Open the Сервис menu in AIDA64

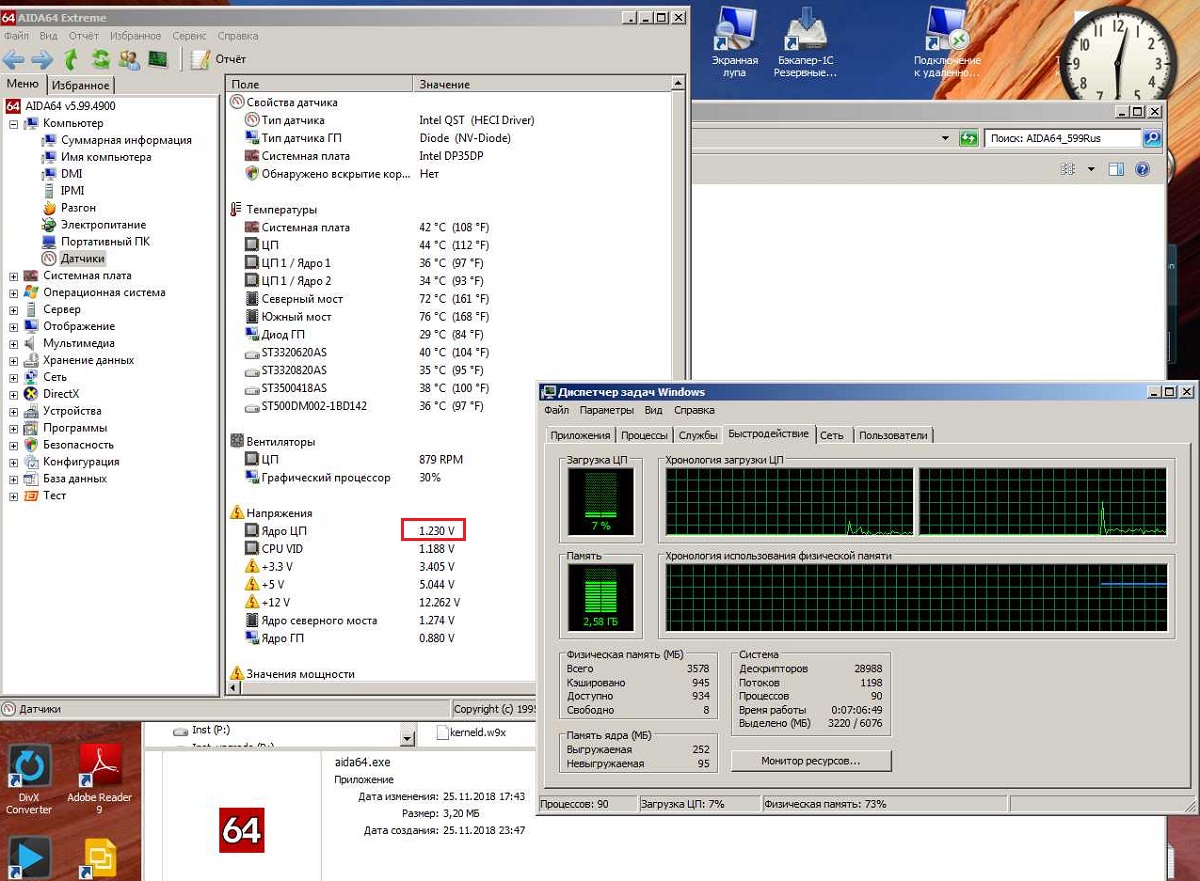click(189, 35)
